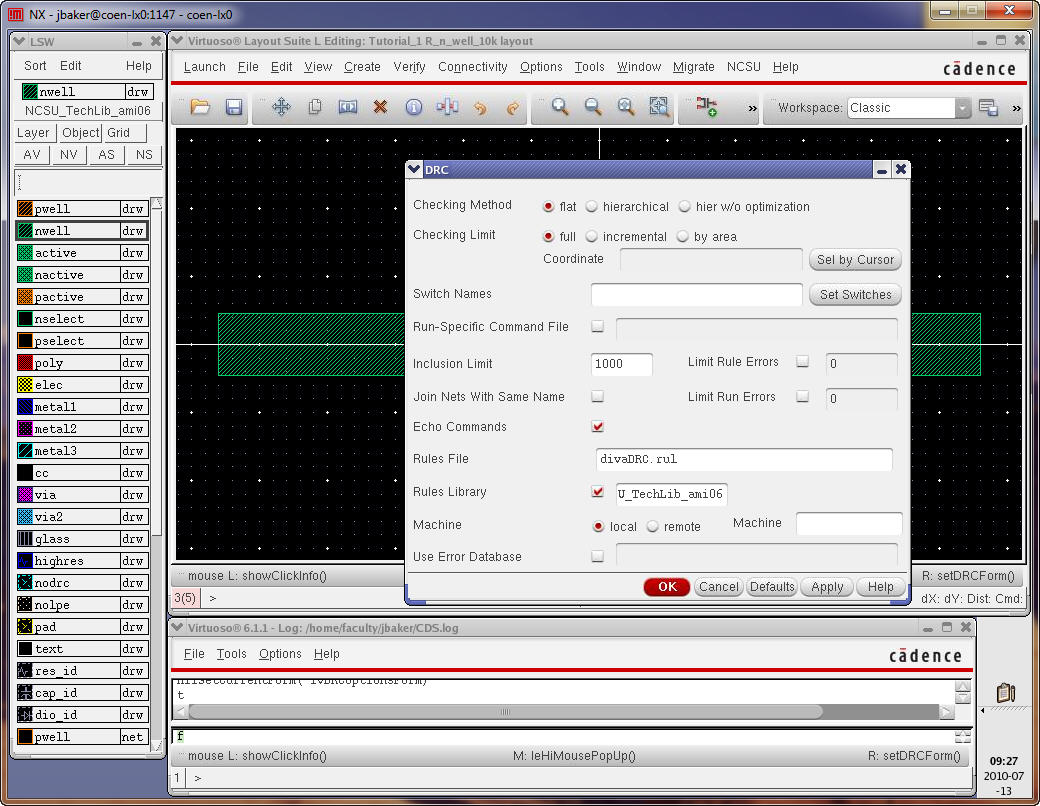Click the Zoom In magnifier icon
Screen dimensions: 1040x806
click(560, 108)
